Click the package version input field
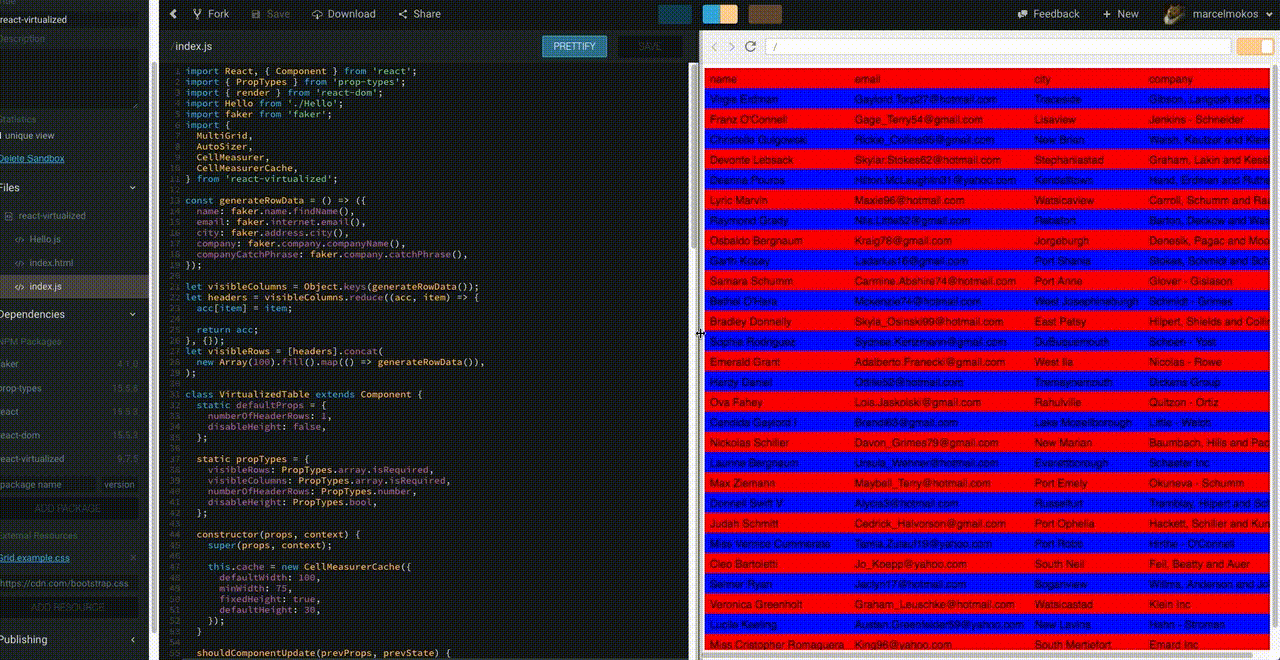The height and width of the screenshot is (660, 1280). 119,484
